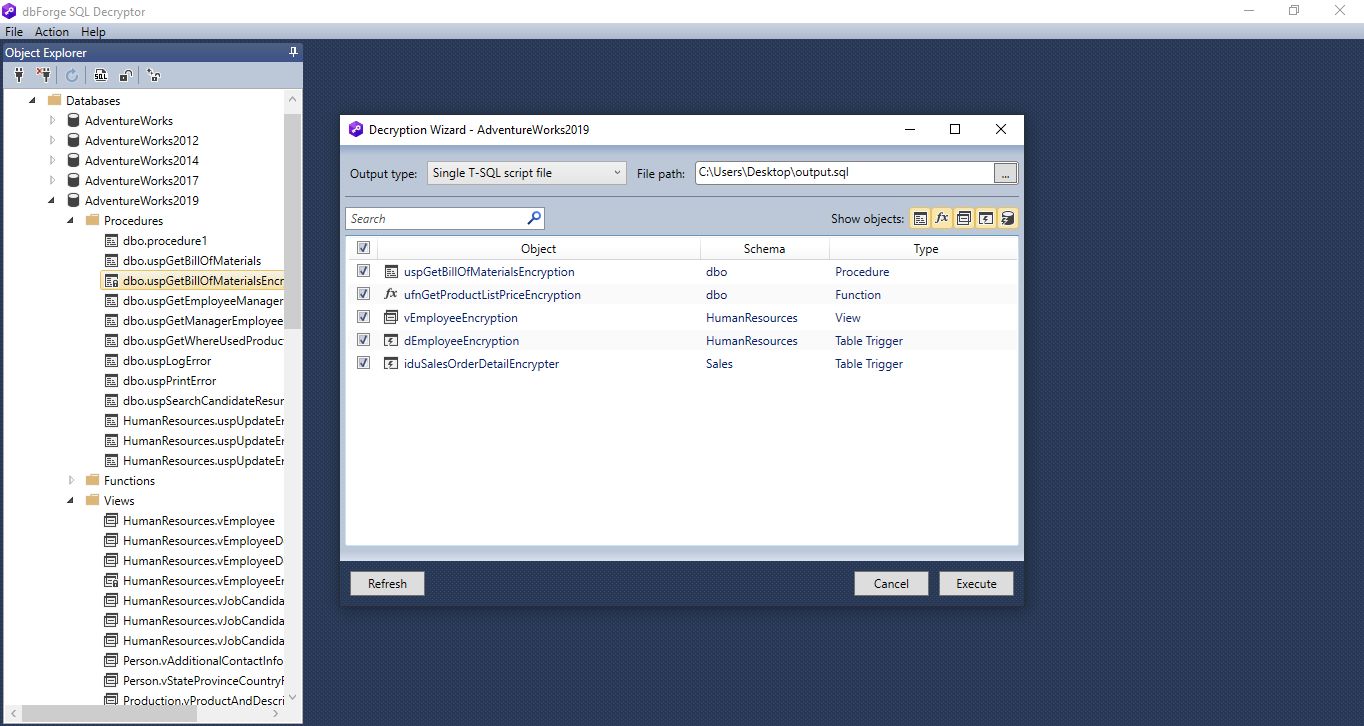Expand the Functions folder
The width and height of the screenshot is (1364, 726).
coord(70,480)
